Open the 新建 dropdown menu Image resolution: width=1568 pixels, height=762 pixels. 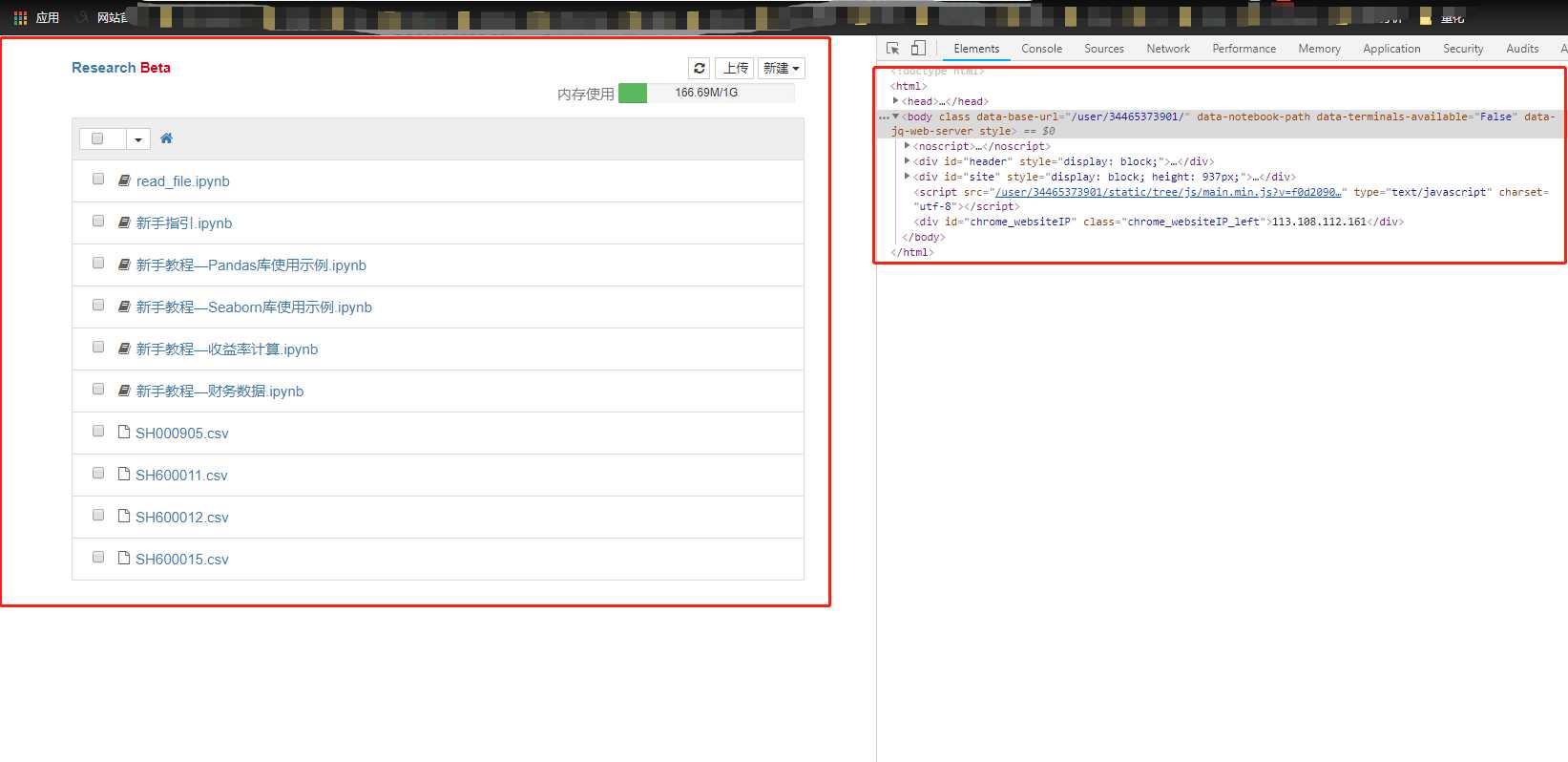[x=782, y=68]
